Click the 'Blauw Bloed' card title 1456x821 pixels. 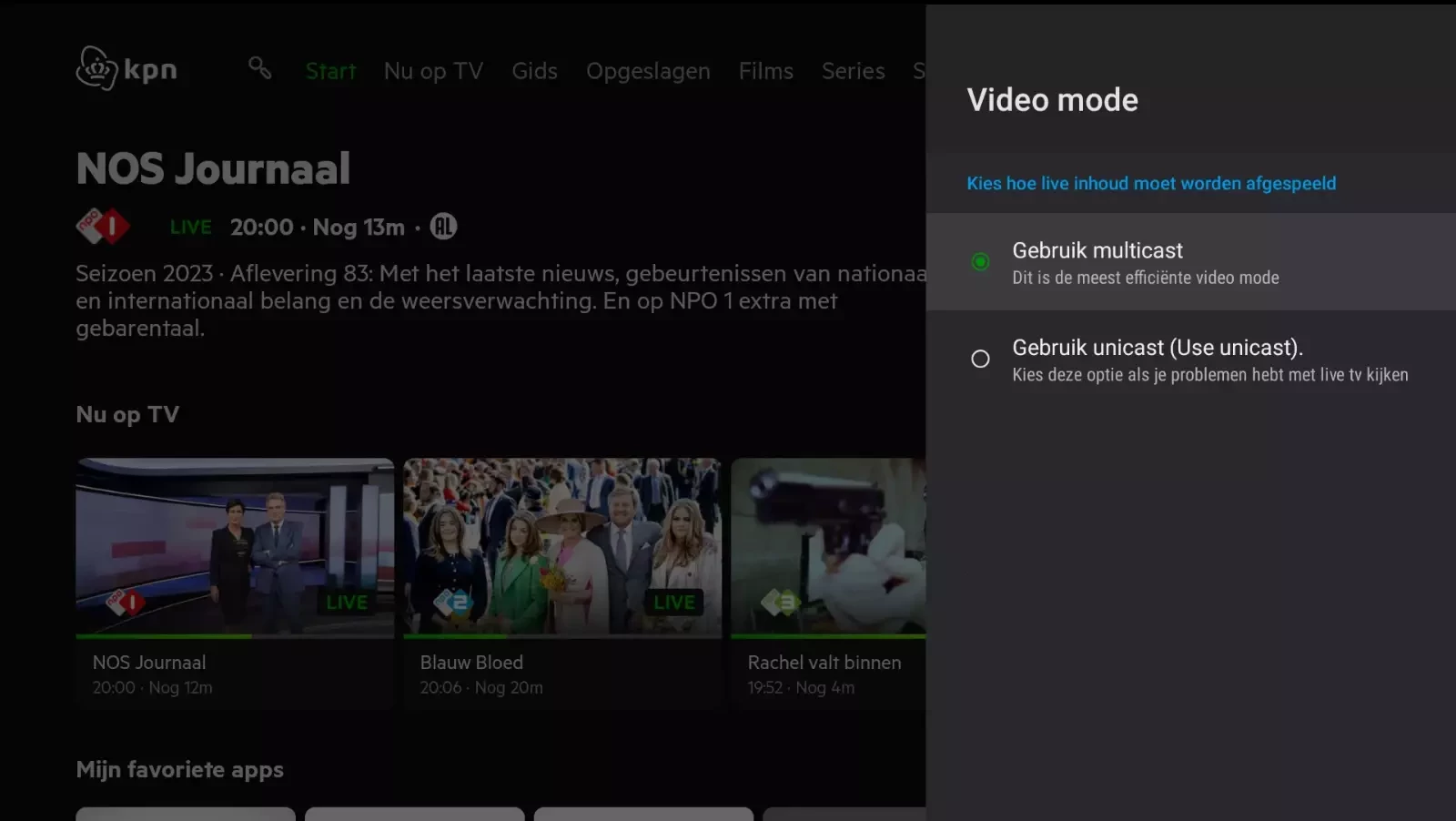(x=471, y=663)
